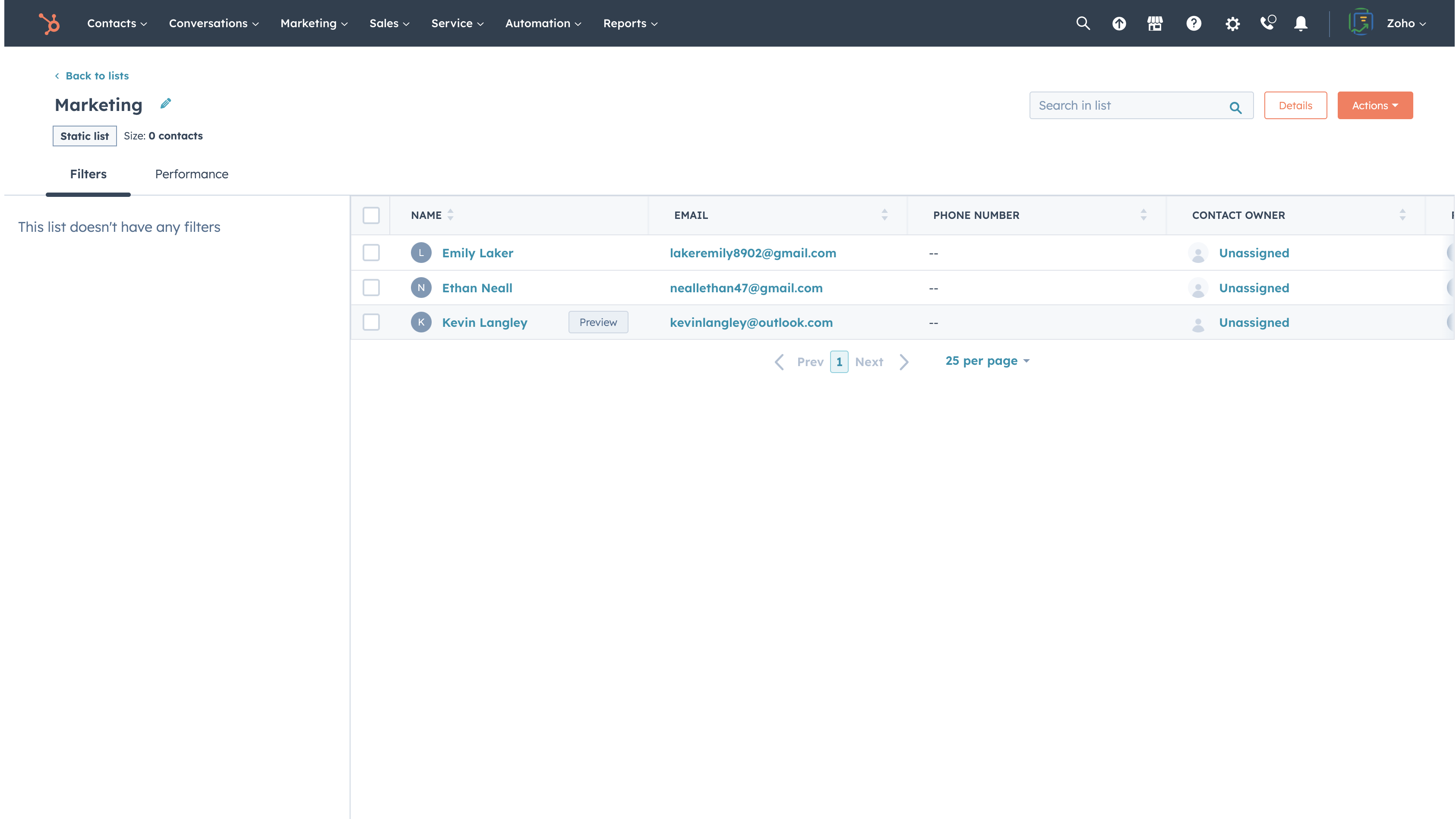1456x819 pixels.
Task: Open the 25 per page dropdown
Action: coord(987,360)
